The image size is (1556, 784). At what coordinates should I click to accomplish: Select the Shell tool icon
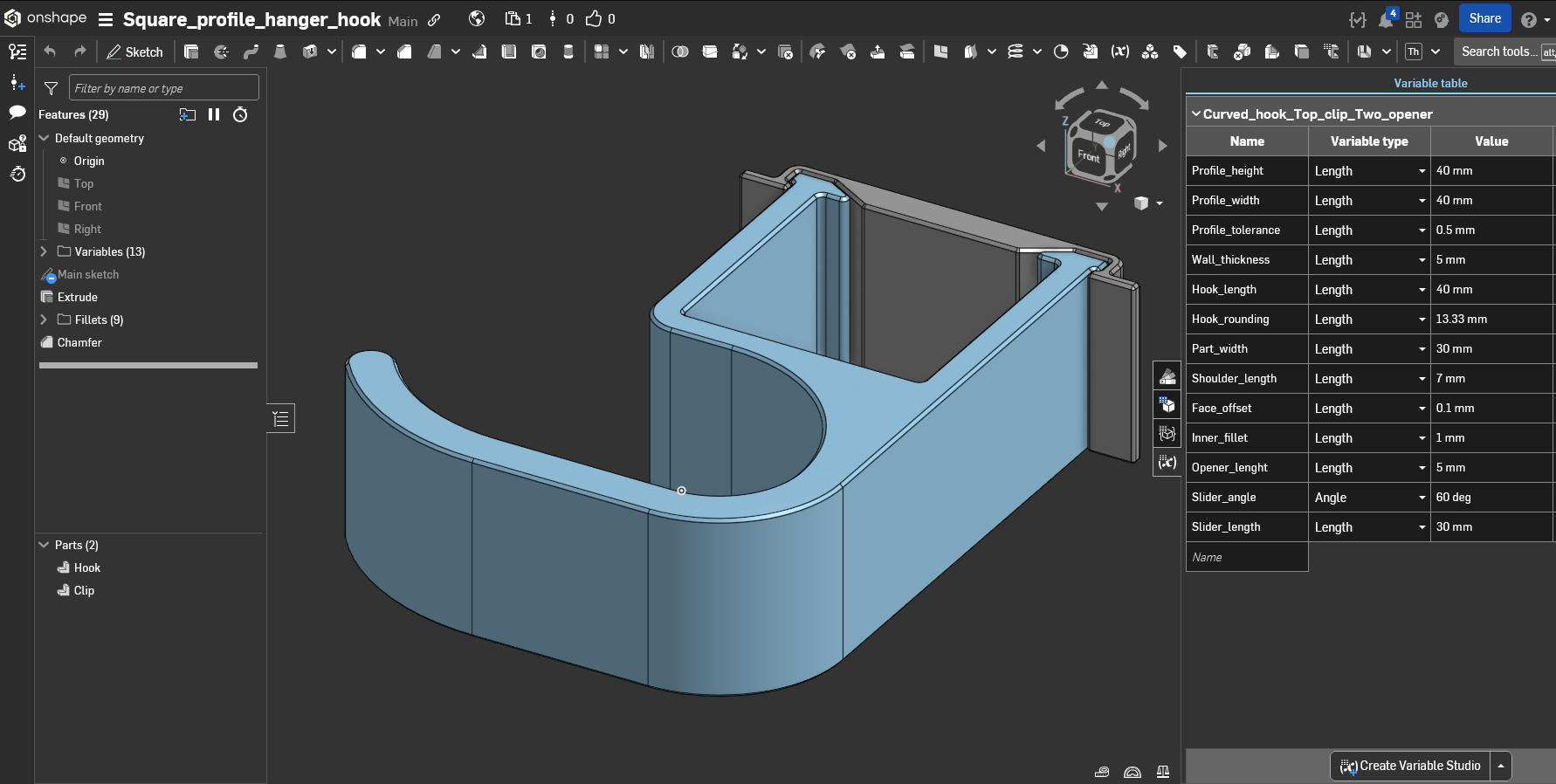tap(509, 52)
